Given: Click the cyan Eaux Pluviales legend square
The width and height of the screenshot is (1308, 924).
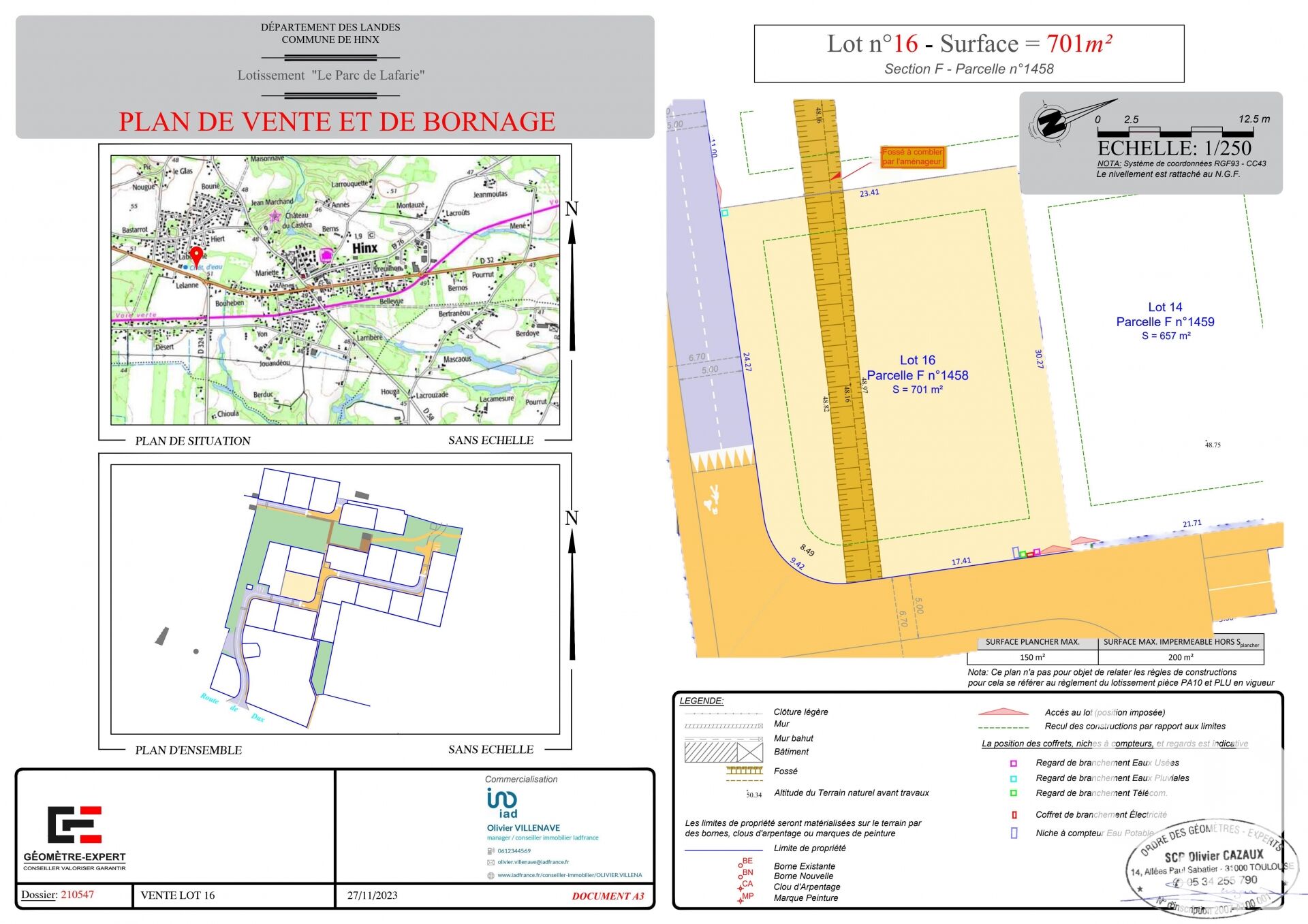Looking at the screenshot, I should click(1013, 778).
